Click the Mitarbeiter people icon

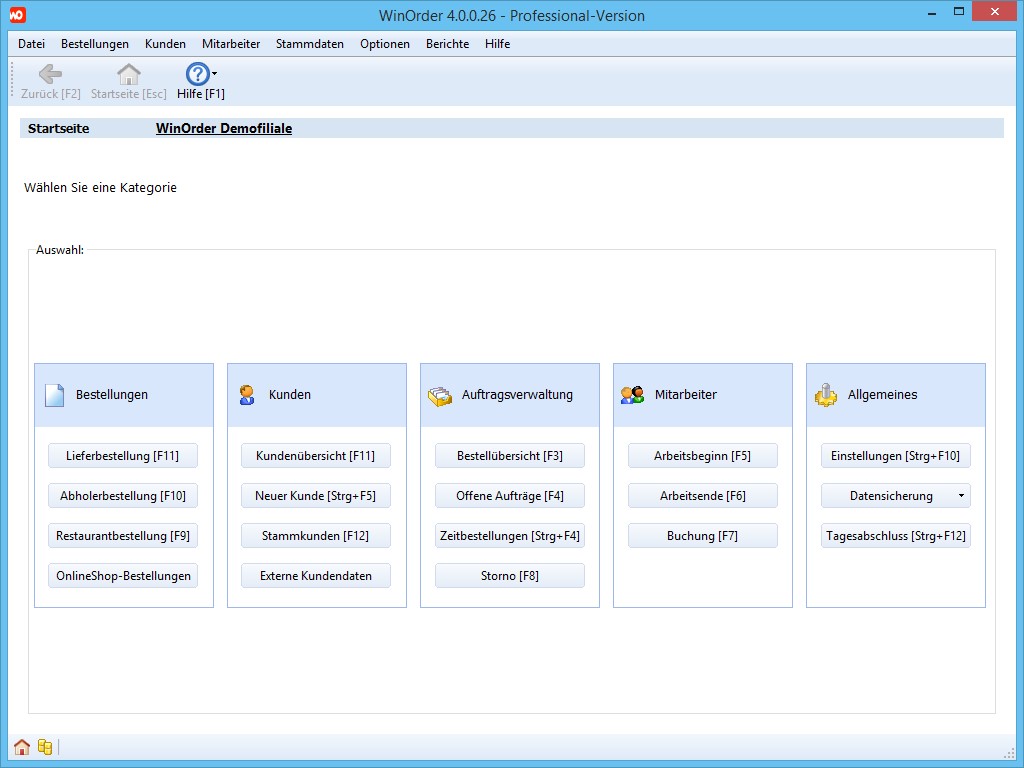point(632,395)
